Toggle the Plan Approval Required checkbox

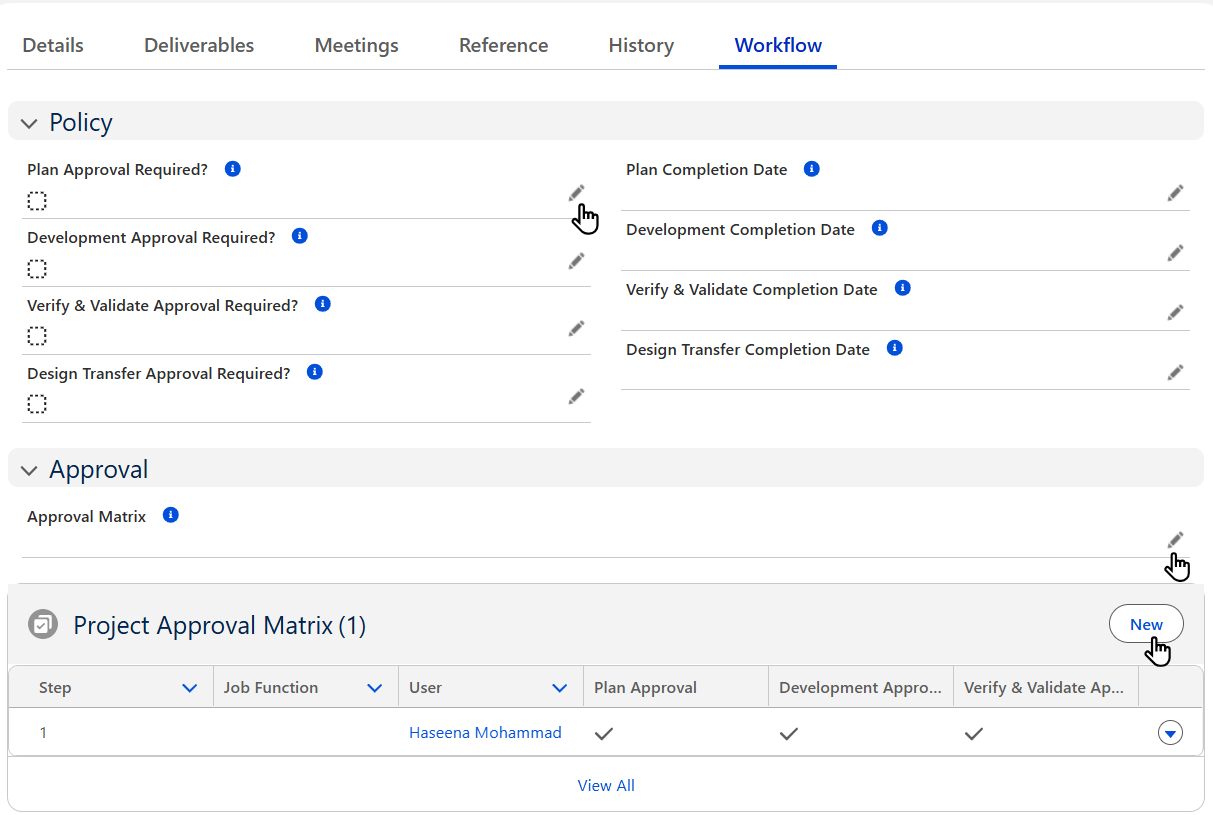point(37,200)
